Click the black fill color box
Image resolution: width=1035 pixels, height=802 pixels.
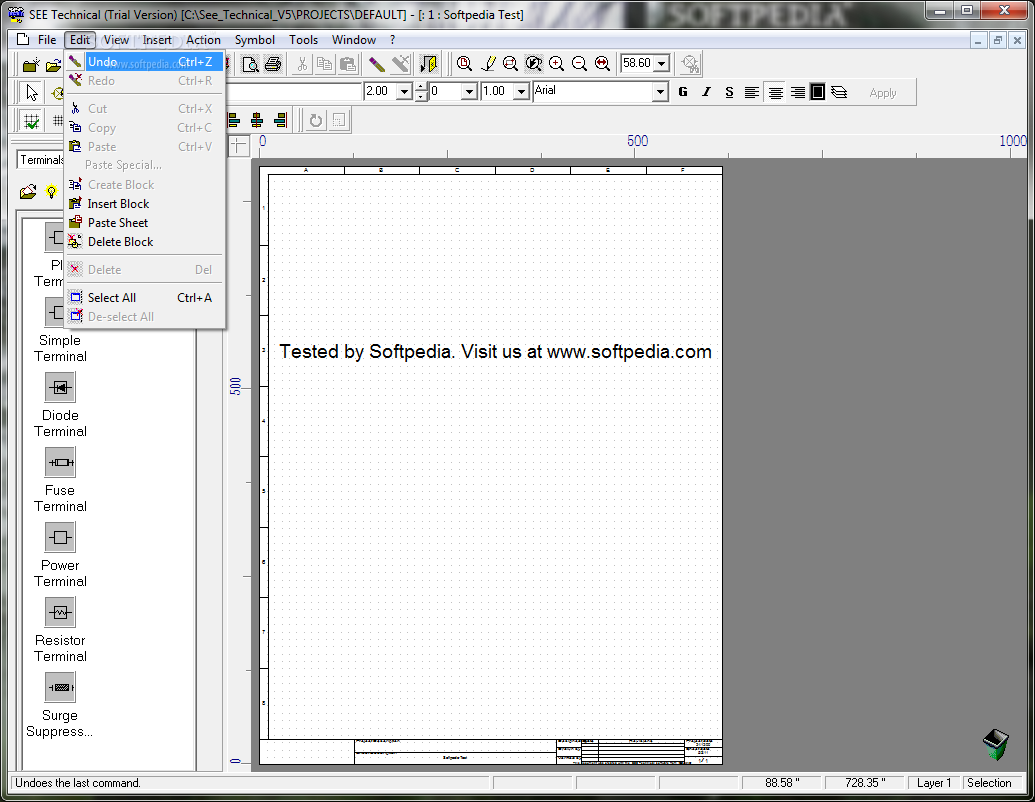point(817,92)
